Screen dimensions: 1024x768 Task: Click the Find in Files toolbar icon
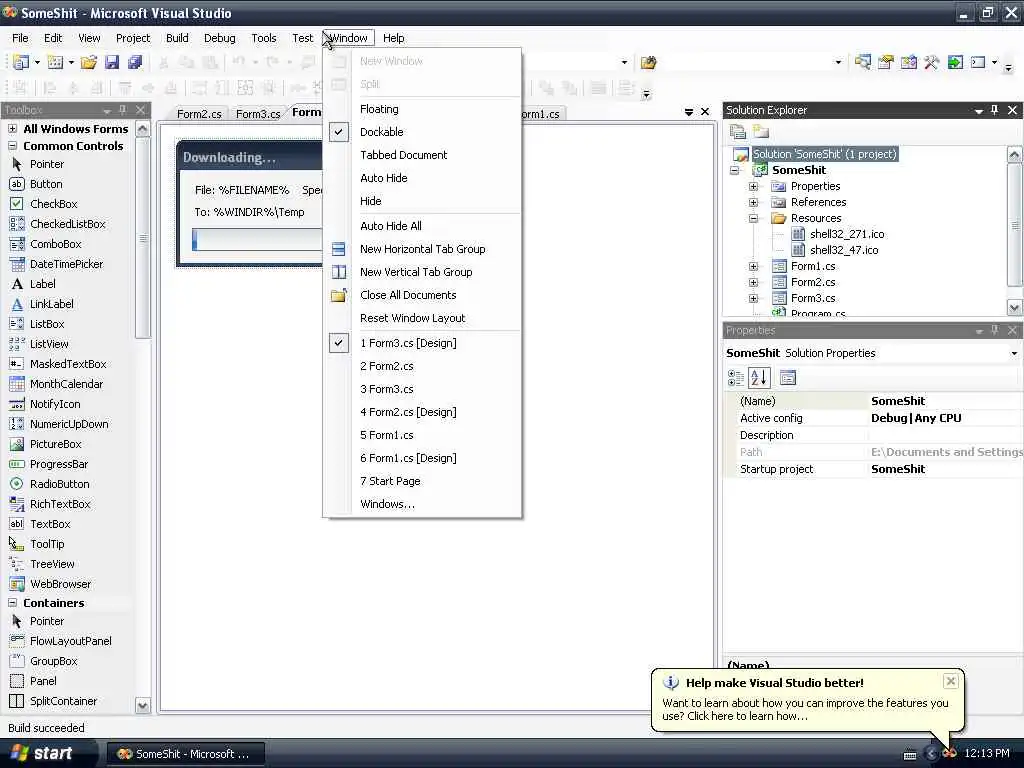648,63
